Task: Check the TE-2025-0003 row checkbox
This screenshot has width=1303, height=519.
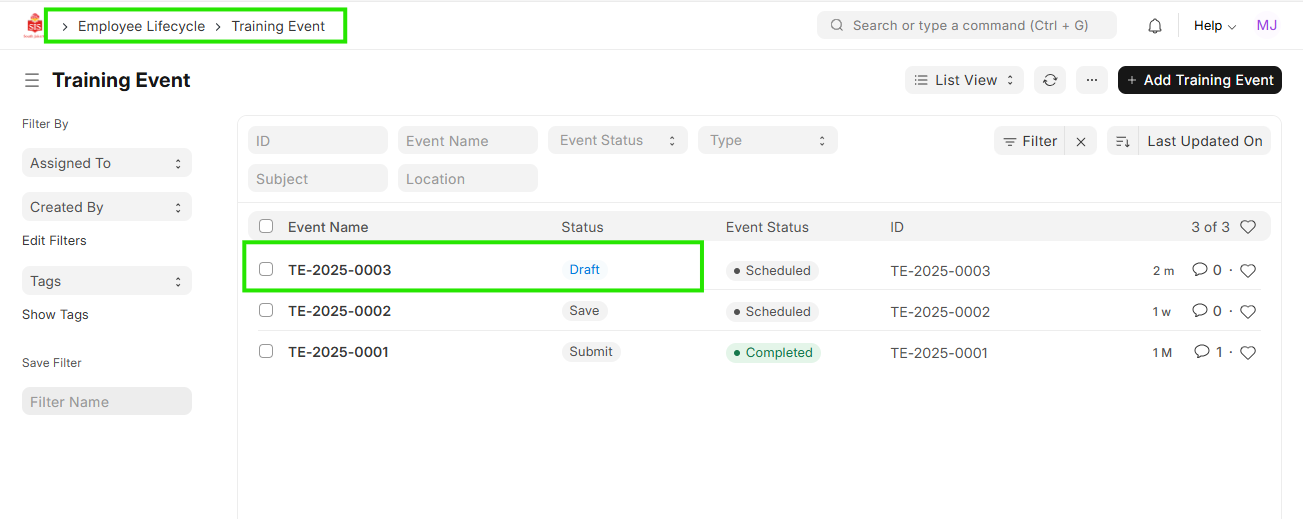Action: [266, 269]
